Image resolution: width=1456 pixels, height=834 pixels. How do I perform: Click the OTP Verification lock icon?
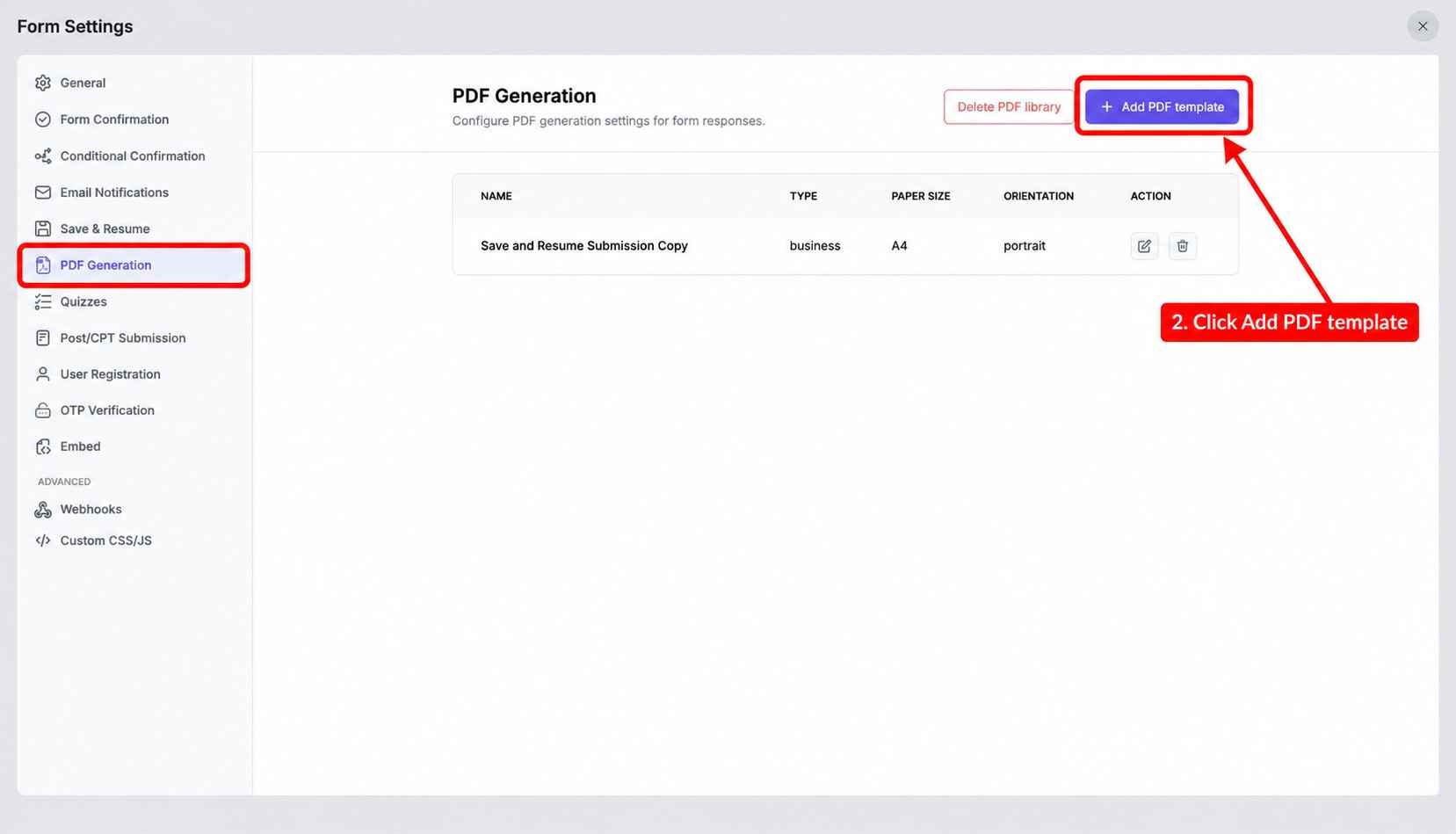pyautogui.click(x=43, y=410)
